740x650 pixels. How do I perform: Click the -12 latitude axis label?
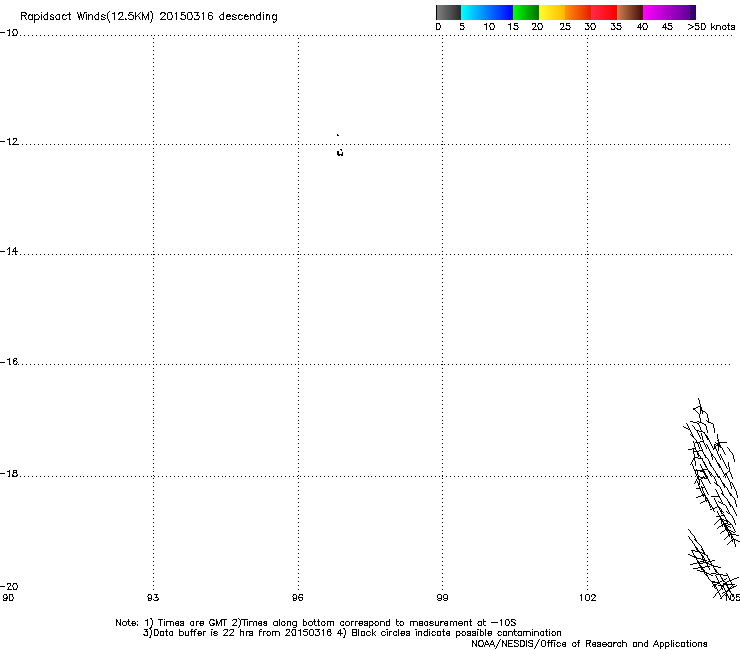tap(9, 142)
